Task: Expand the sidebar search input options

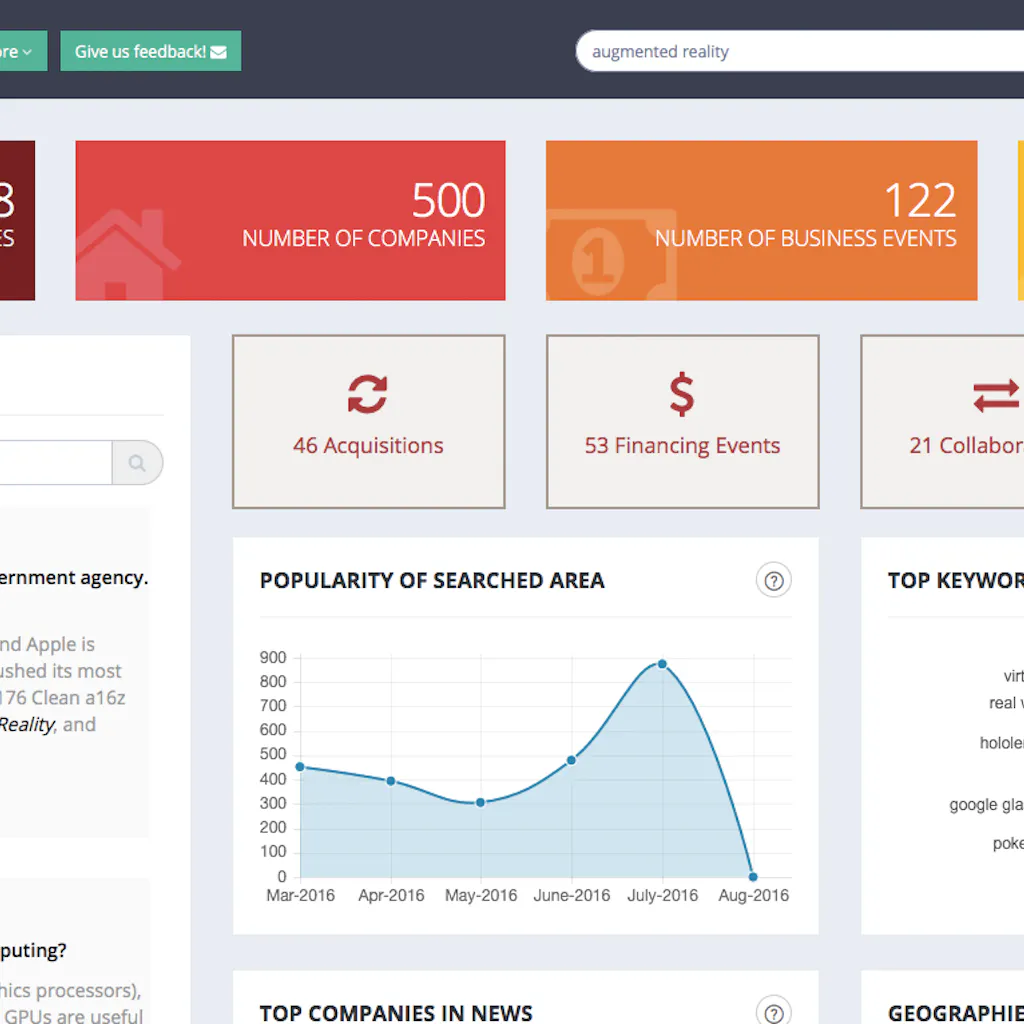Action: [x=55, y=462]
